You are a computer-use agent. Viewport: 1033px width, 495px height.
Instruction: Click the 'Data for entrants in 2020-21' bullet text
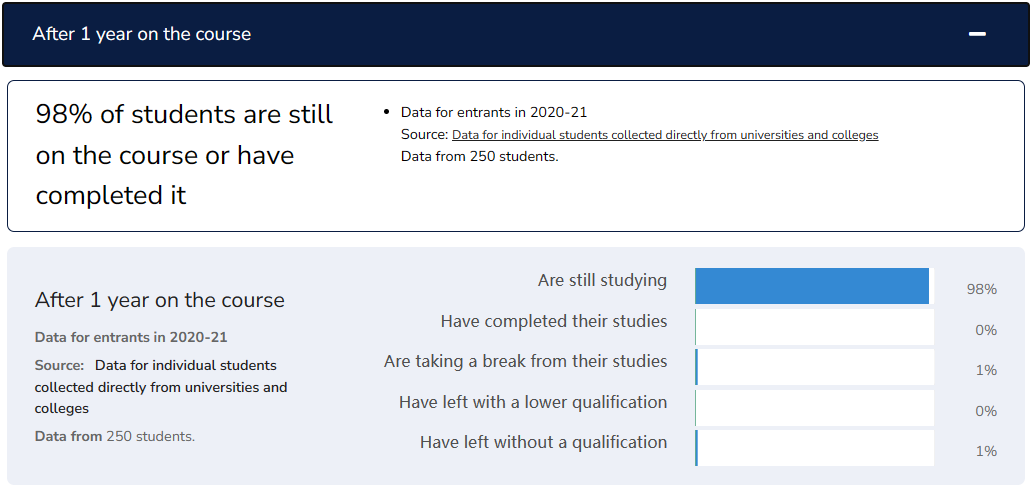[494, 113]
